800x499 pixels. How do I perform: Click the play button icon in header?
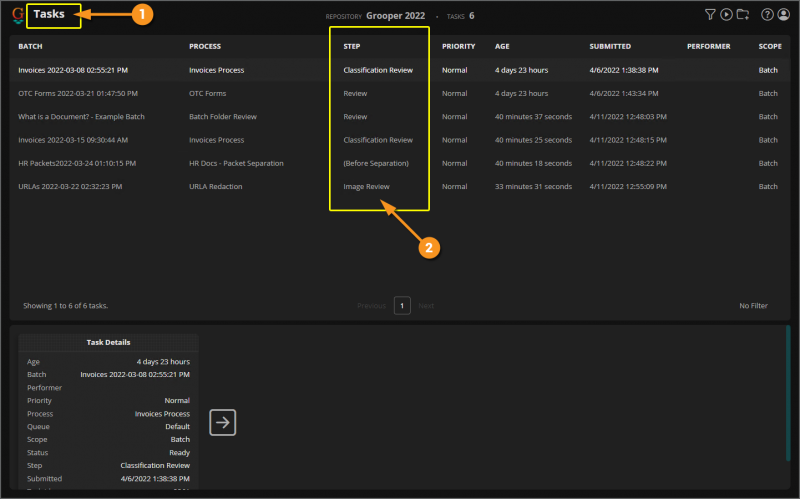point(726,15)
